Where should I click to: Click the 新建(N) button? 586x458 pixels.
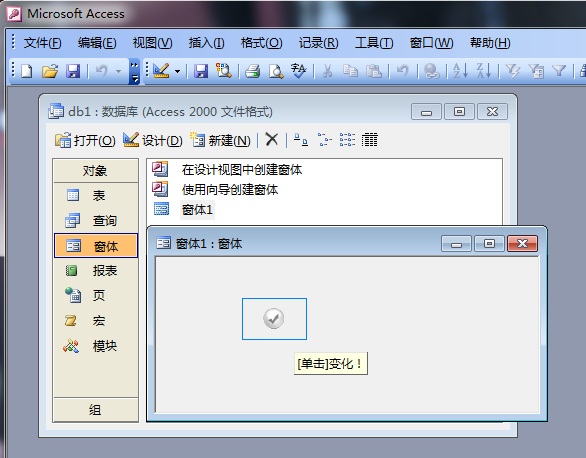[x=220, y=140]
